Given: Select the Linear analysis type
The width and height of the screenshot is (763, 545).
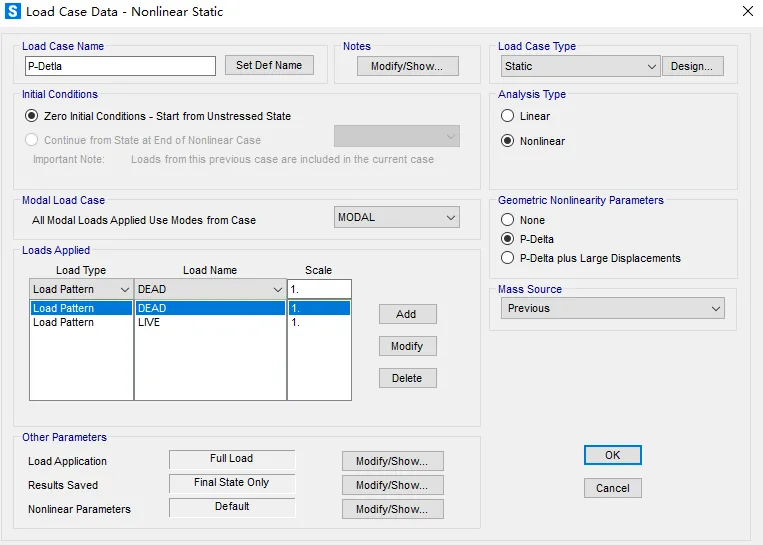Looking at the screenshot, I should (508, 116).
